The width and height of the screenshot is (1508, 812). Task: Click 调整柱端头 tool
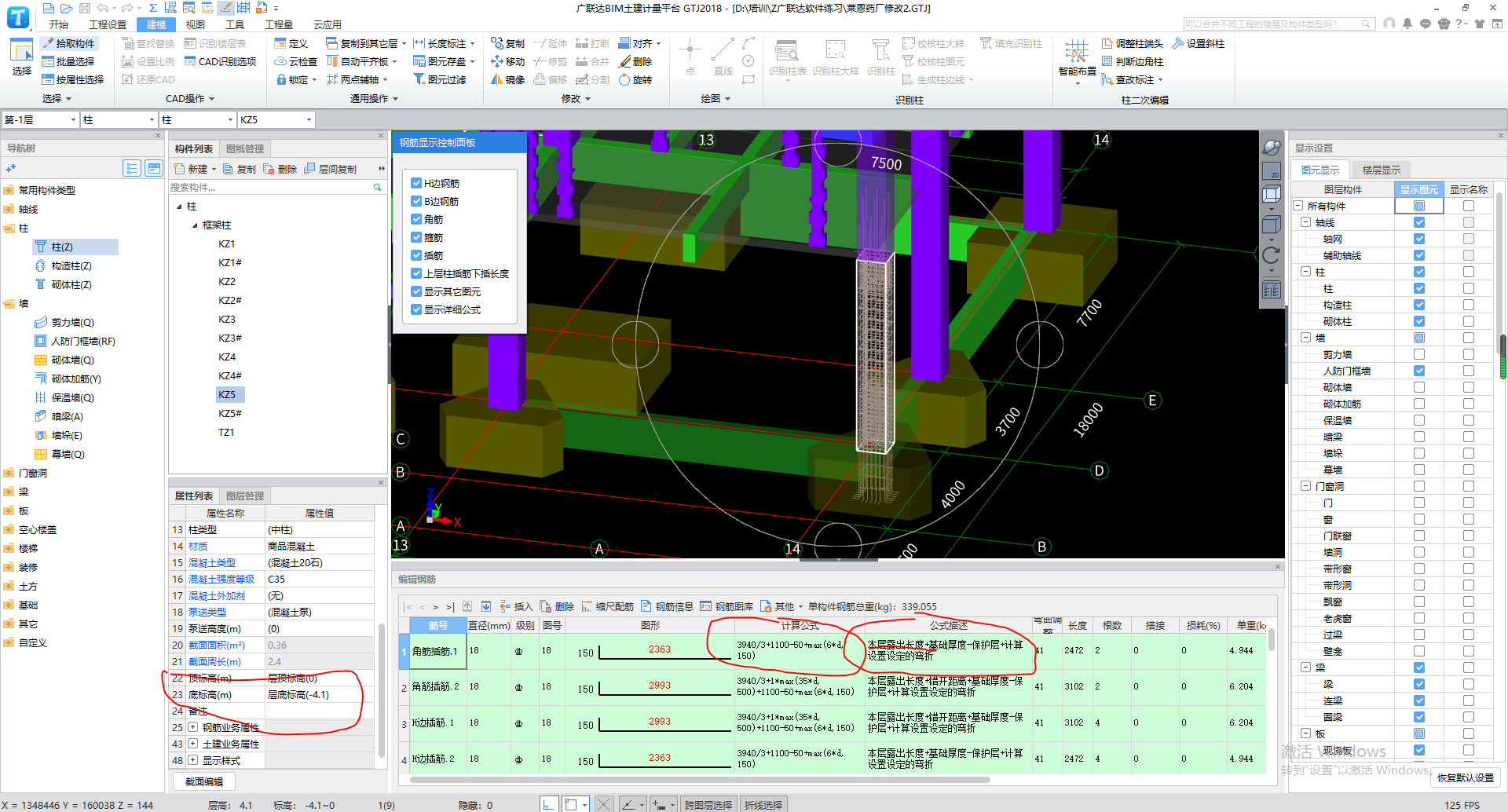coord(1133,43)
